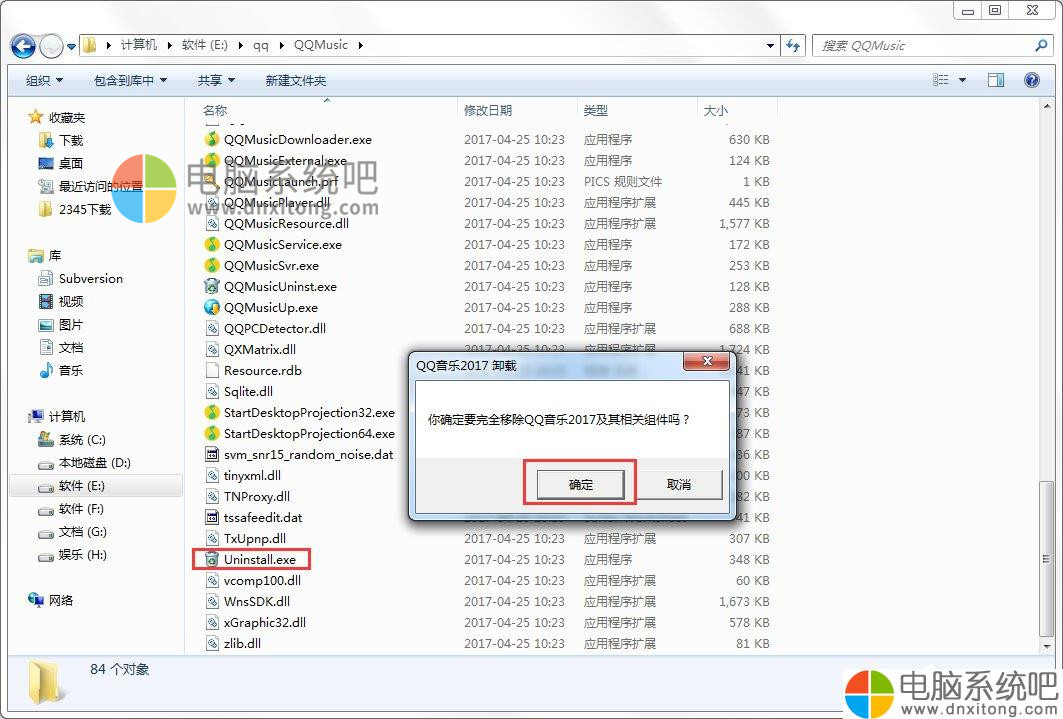Click 确定 in the uninstall dialog
The image size is (1063, 719).
tap(580, 485)
